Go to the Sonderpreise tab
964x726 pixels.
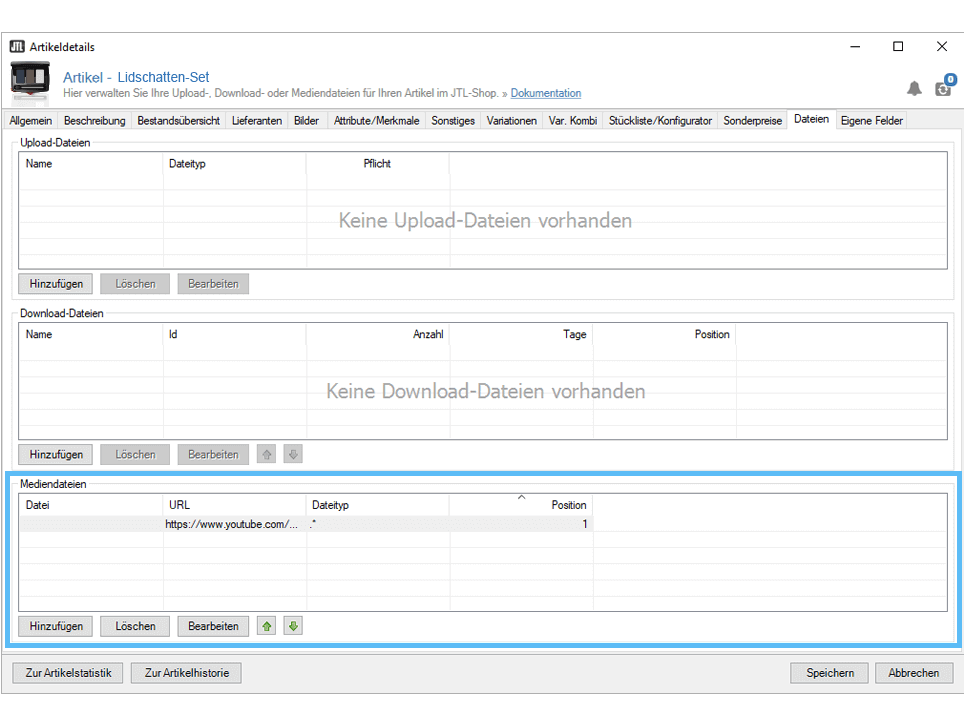point(754,121)
